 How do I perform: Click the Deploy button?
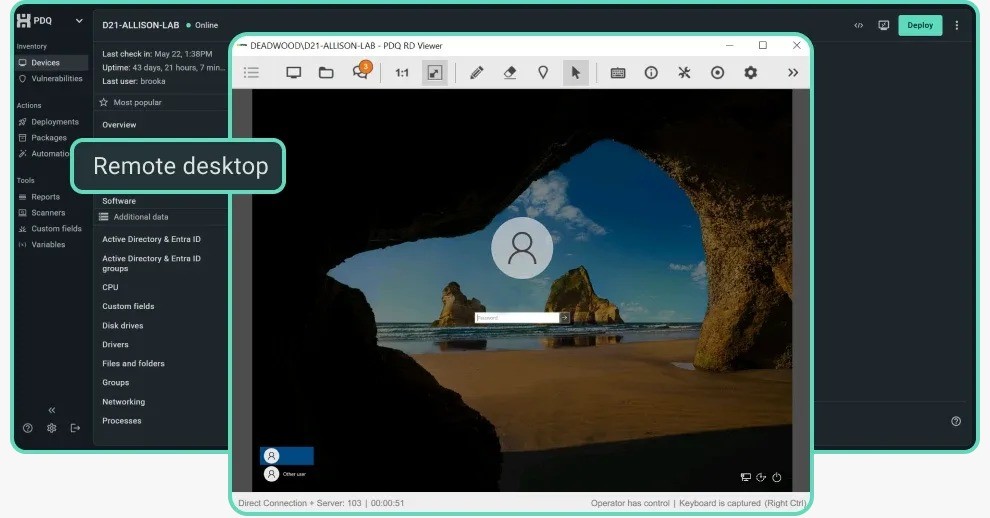(920, 25)
